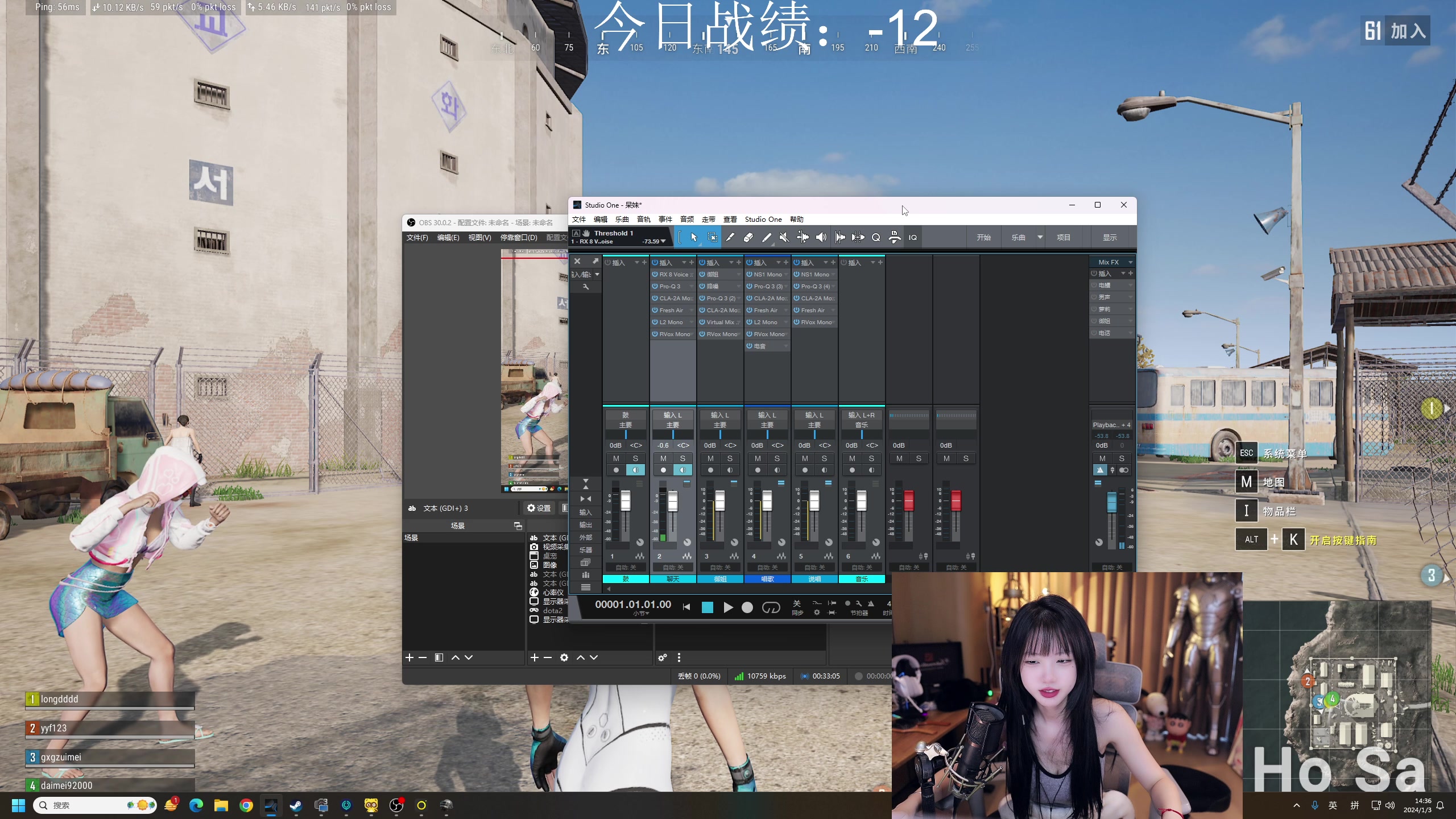Image resolution: width=1456 pixels, height=819 pixels.
Task: Return to zero in Studio One transport
Action: click(686, 607)
